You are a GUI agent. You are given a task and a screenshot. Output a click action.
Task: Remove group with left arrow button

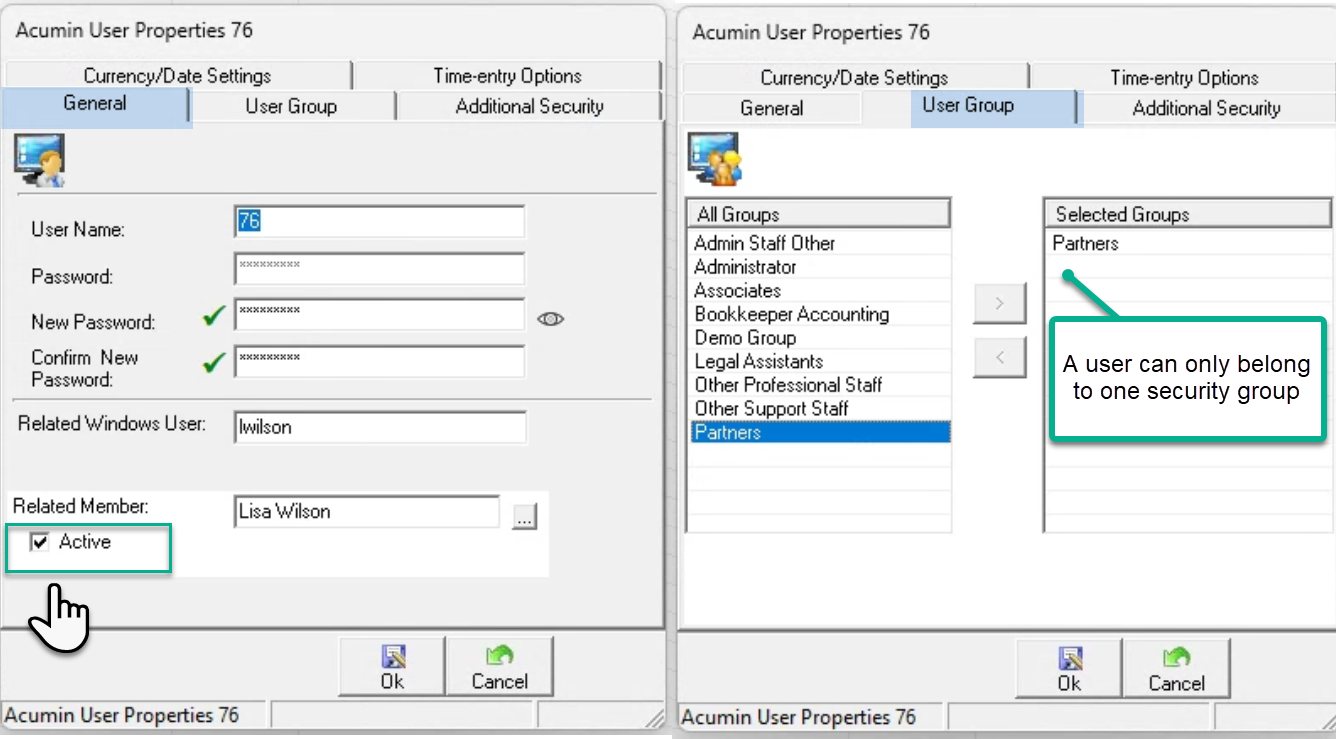pos(1000,357)
